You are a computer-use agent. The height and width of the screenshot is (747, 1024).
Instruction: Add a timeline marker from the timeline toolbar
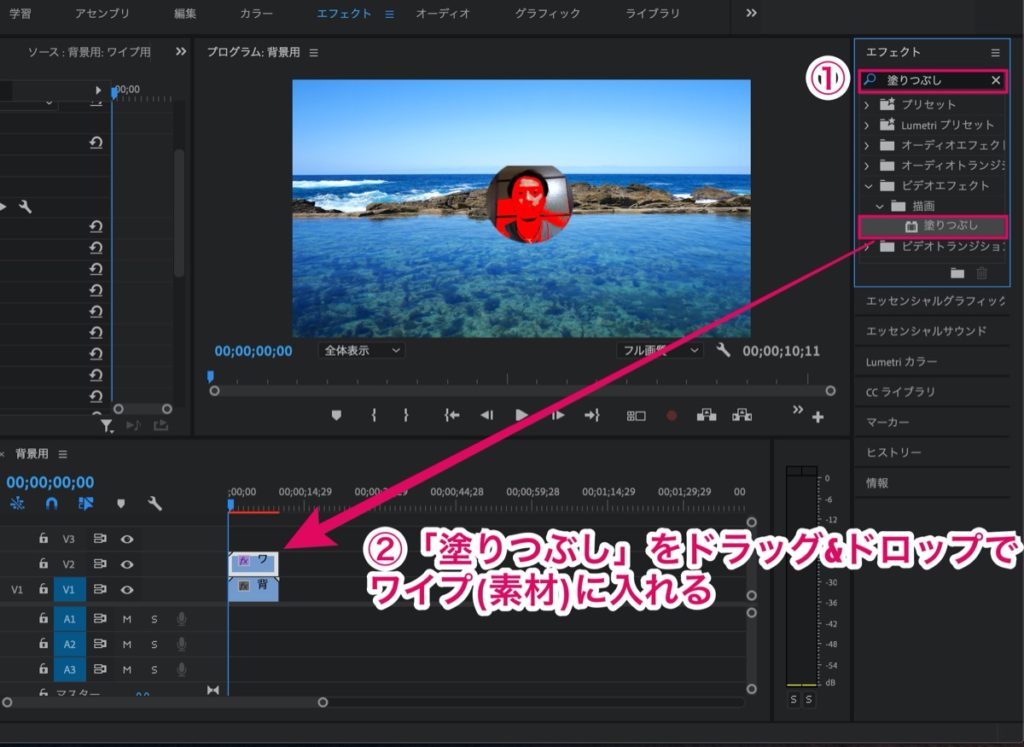tap(120, 503)
